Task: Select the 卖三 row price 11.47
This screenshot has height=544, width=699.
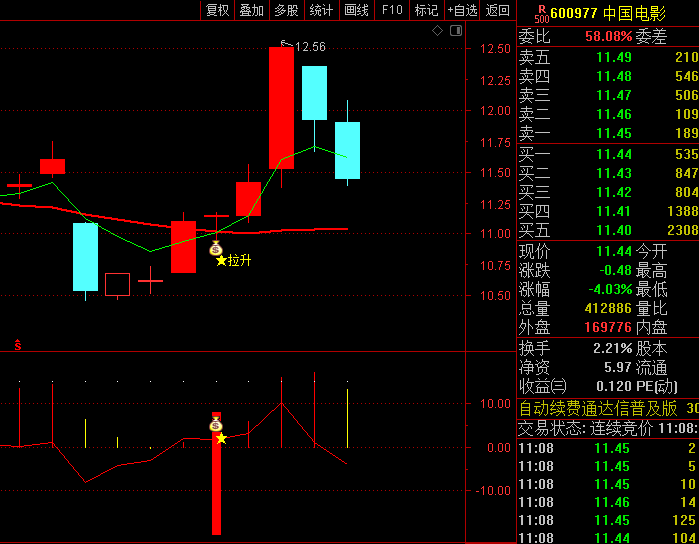Action: click(x=614, y=95)
